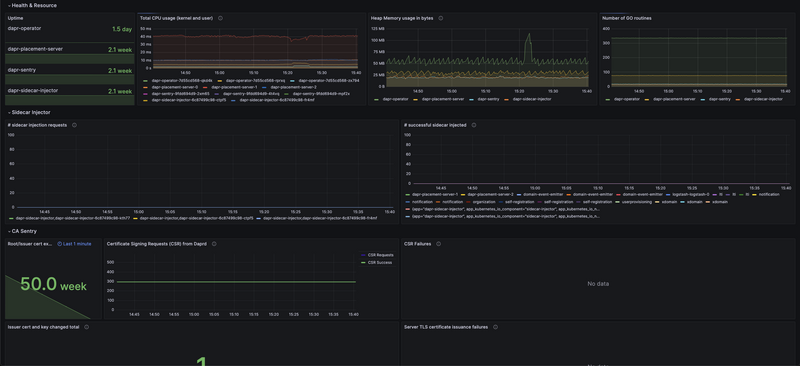Open info icon beside Certificate Signing Requests title
Screen dimensions: 800x366
pyautogui.click(x=214, y=243)
